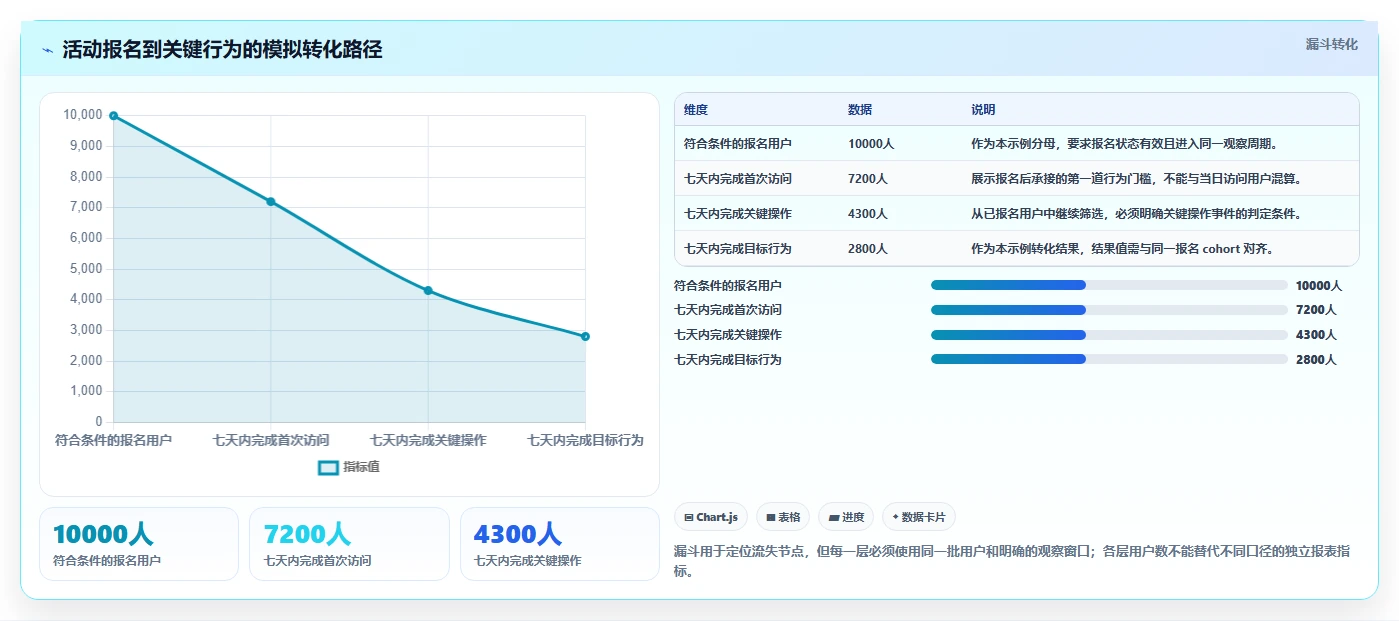Viewport: 1399px width, 621px height.
Task: Select the 数据卡片 tag chip
Action: (x=919, y=517)
